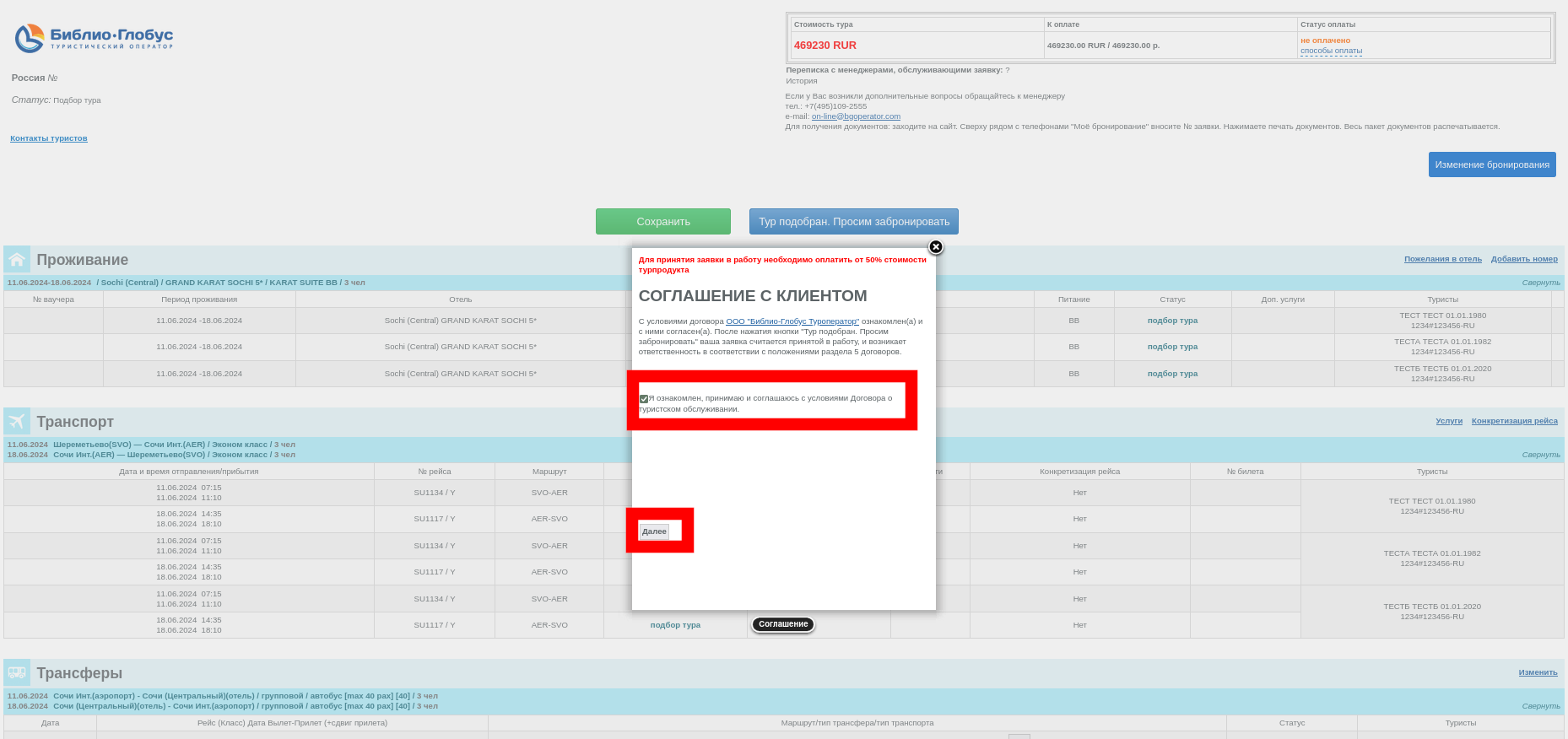Collapse the Проживание section via Свернуть
This screenshot has height=739, width=1568.
tap(1540, 283)
